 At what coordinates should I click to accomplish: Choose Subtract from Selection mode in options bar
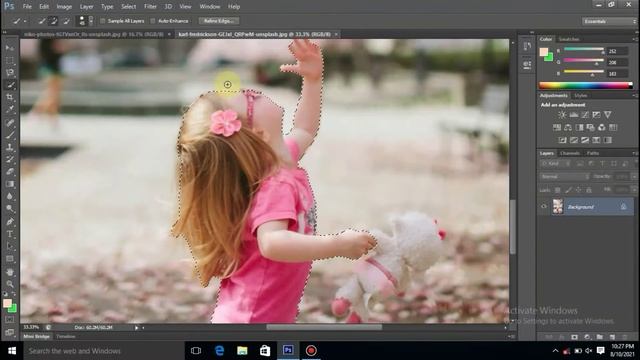(66, 21)
